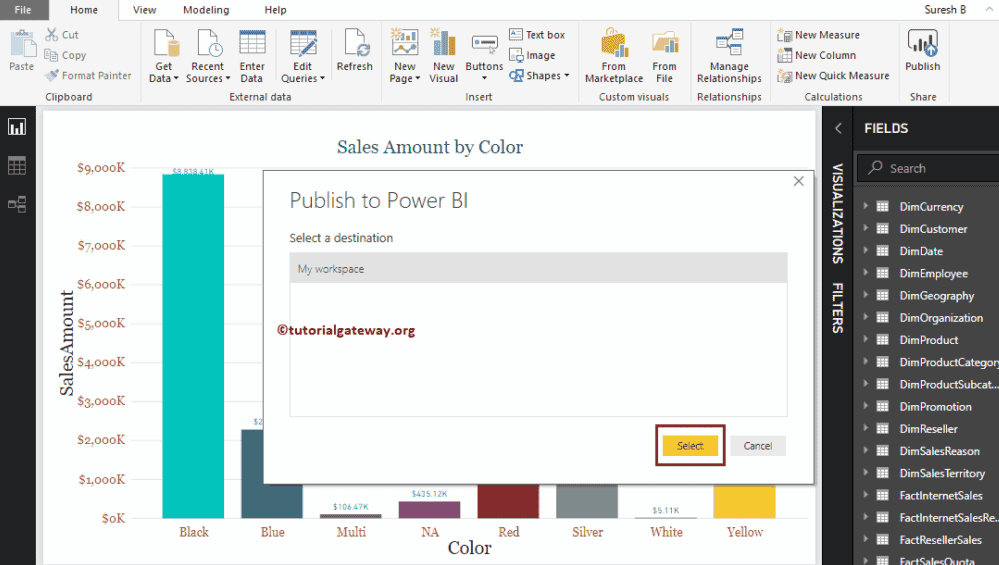Viewport: 999px width, 565px height.
Task: Select DimSalesReason in Fields
Action: click(x=939, y=451)
